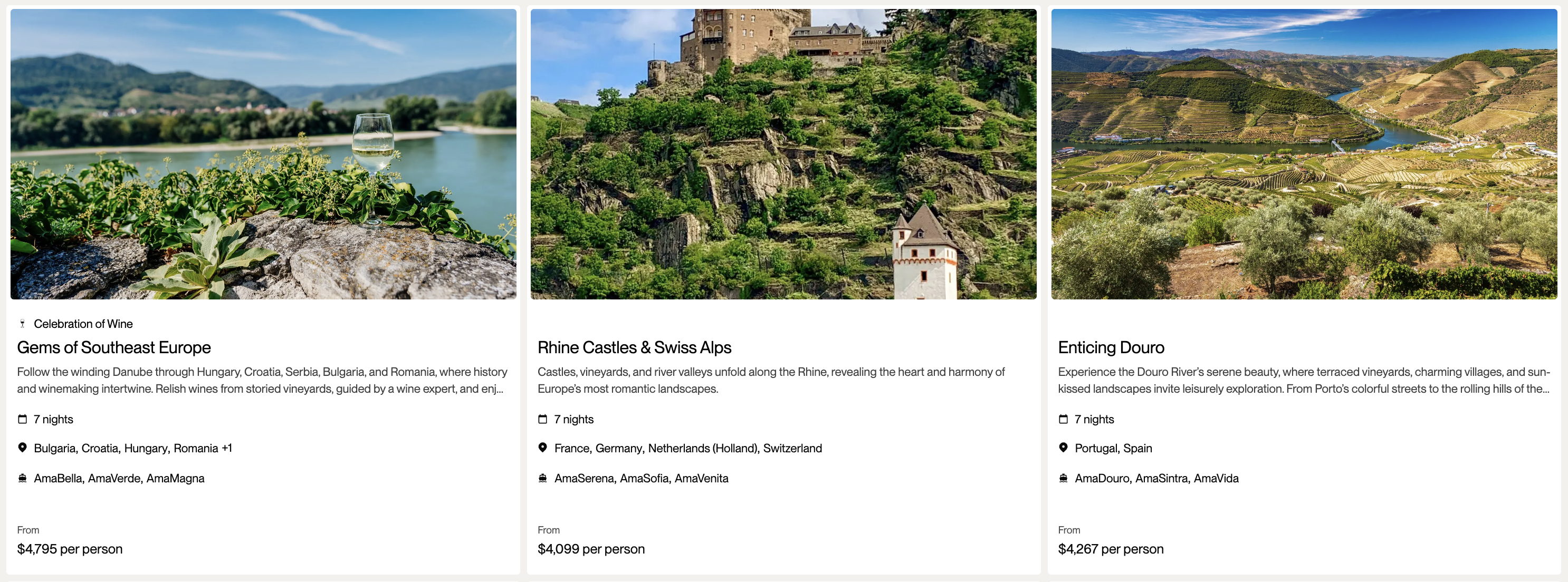
Task: Click the Douro valley vineyards photo
Action: pos(1303,154)
